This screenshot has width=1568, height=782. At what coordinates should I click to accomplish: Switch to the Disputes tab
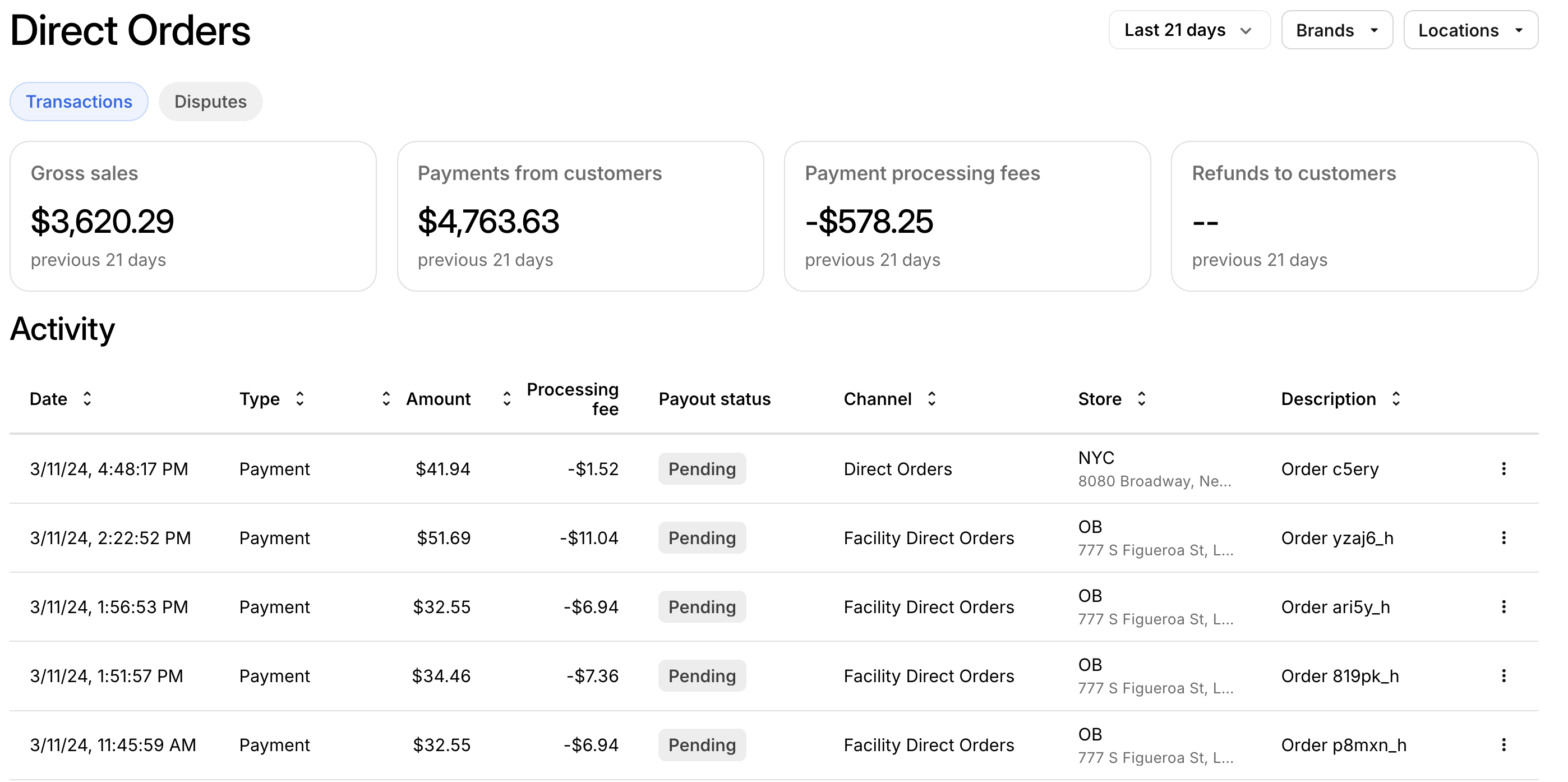click(211, 101)
